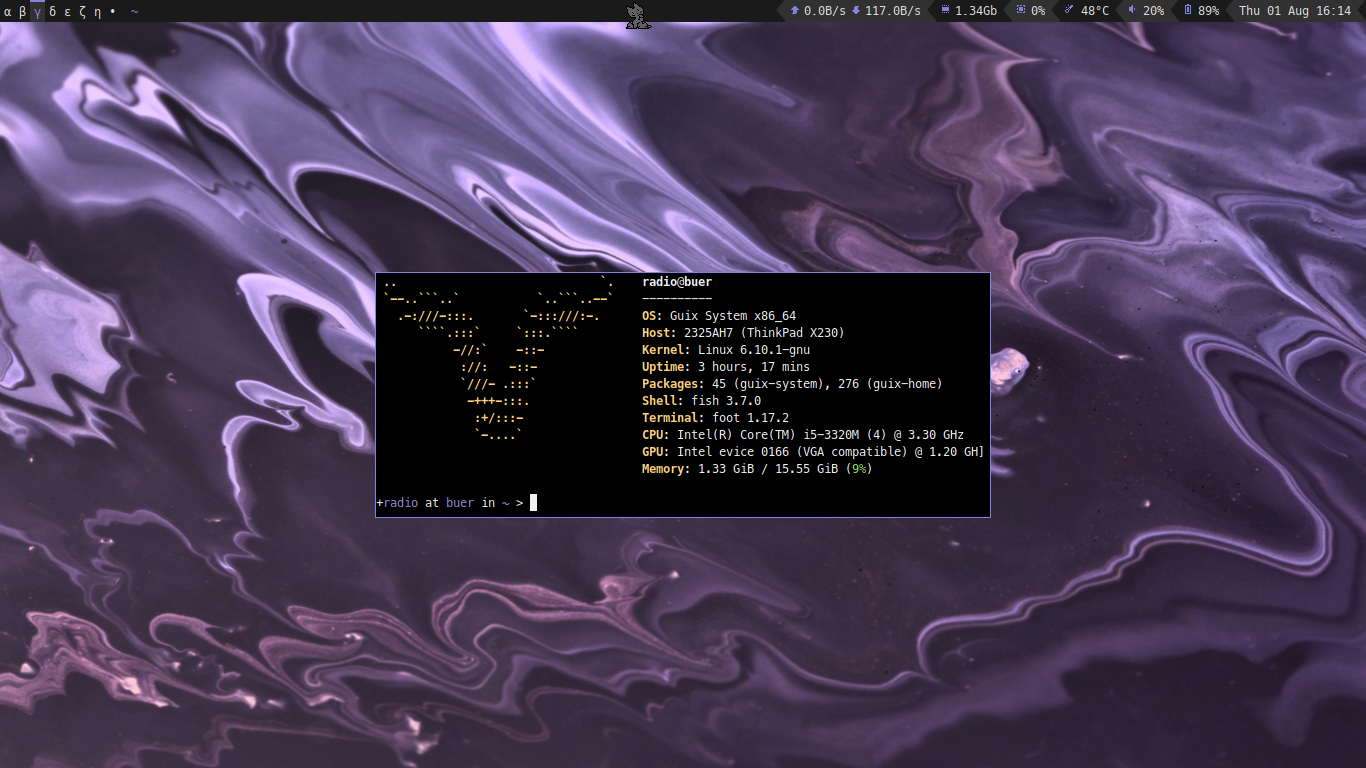The width and height of the screenshot is (1366, 768).
Task: Click the Guix ASCII logo in the terminal
Action: pos(498,358)
